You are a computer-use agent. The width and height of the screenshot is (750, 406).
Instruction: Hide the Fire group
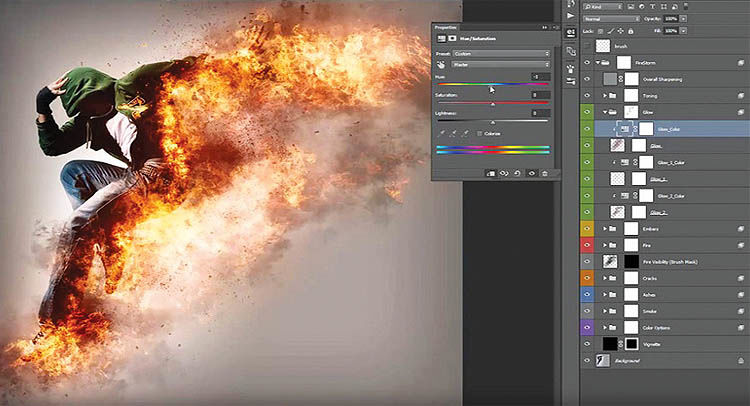coord(587,245)
